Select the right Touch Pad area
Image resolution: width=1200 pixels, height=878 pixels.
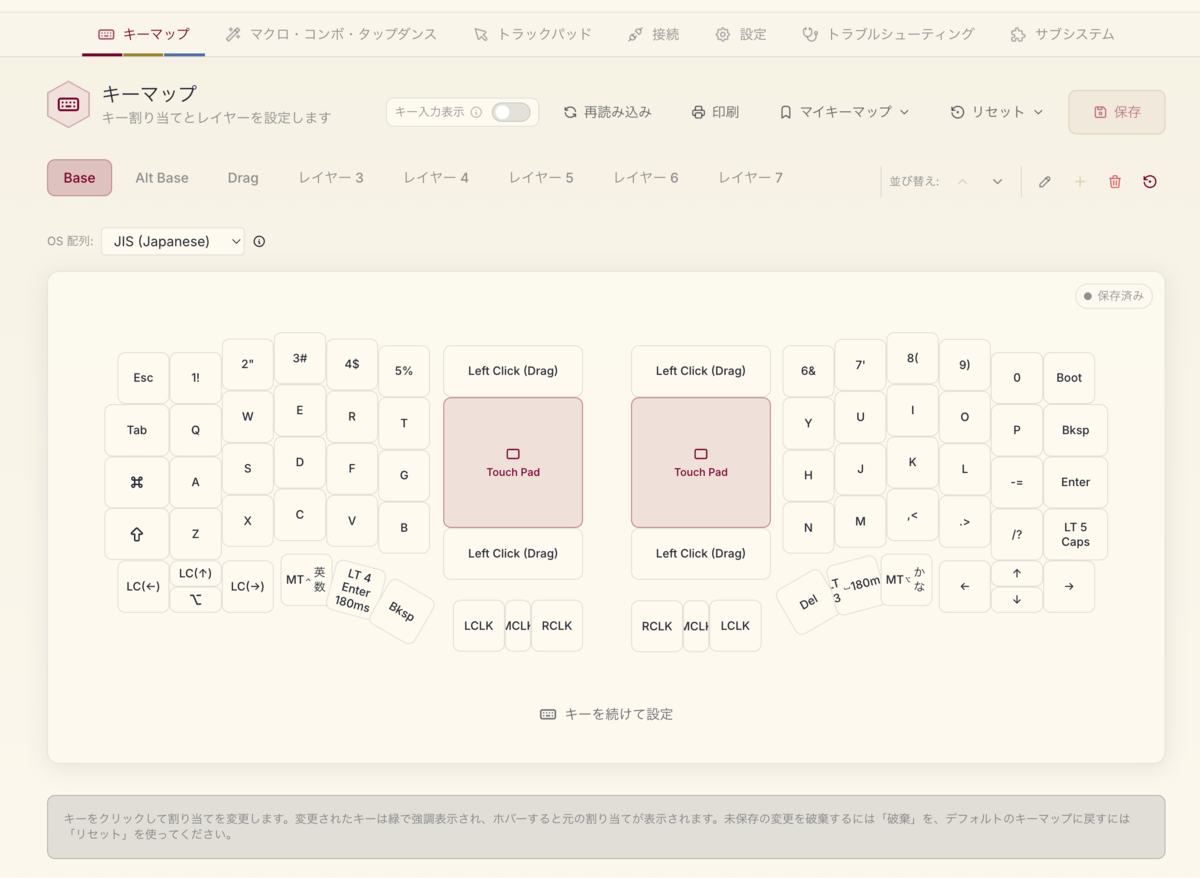tap(701, 462)
